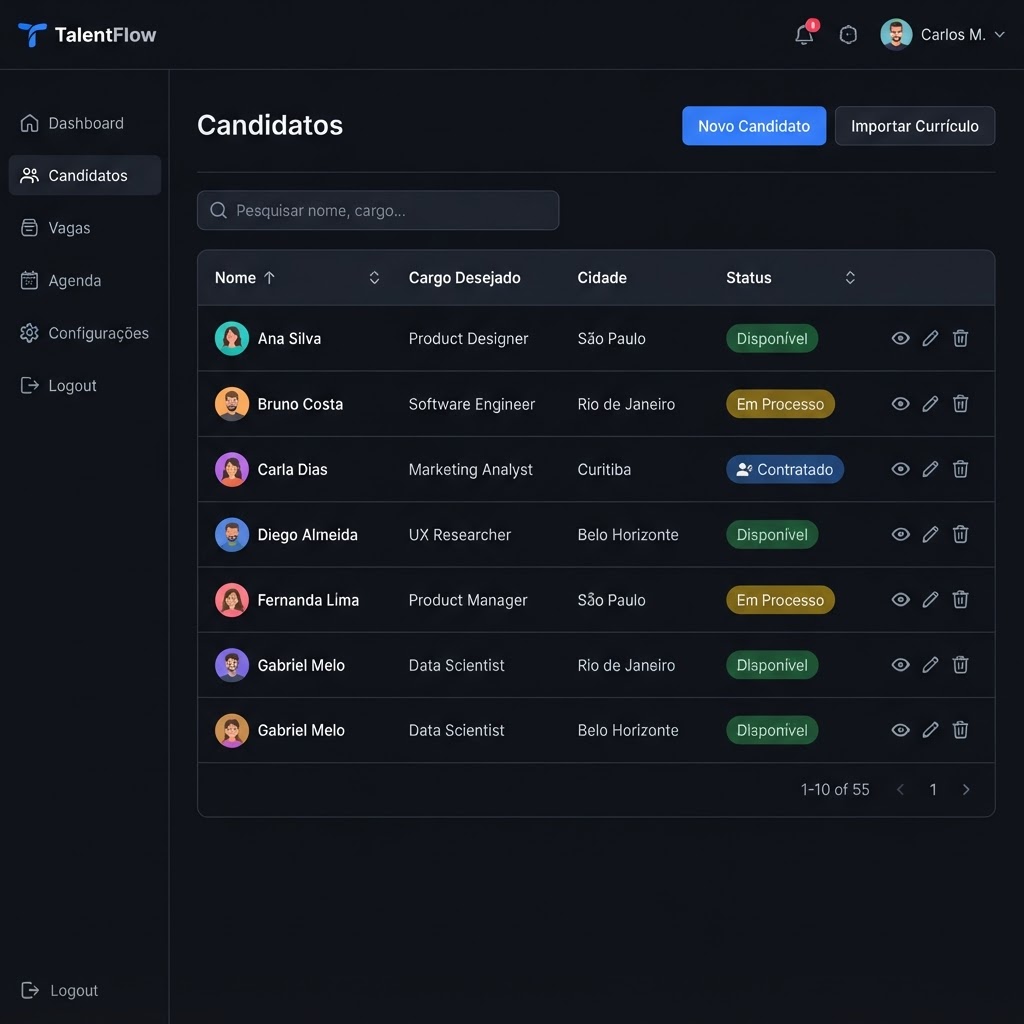Click Ana Silva's avatar
The image size is (1024, 1024).
232,338
